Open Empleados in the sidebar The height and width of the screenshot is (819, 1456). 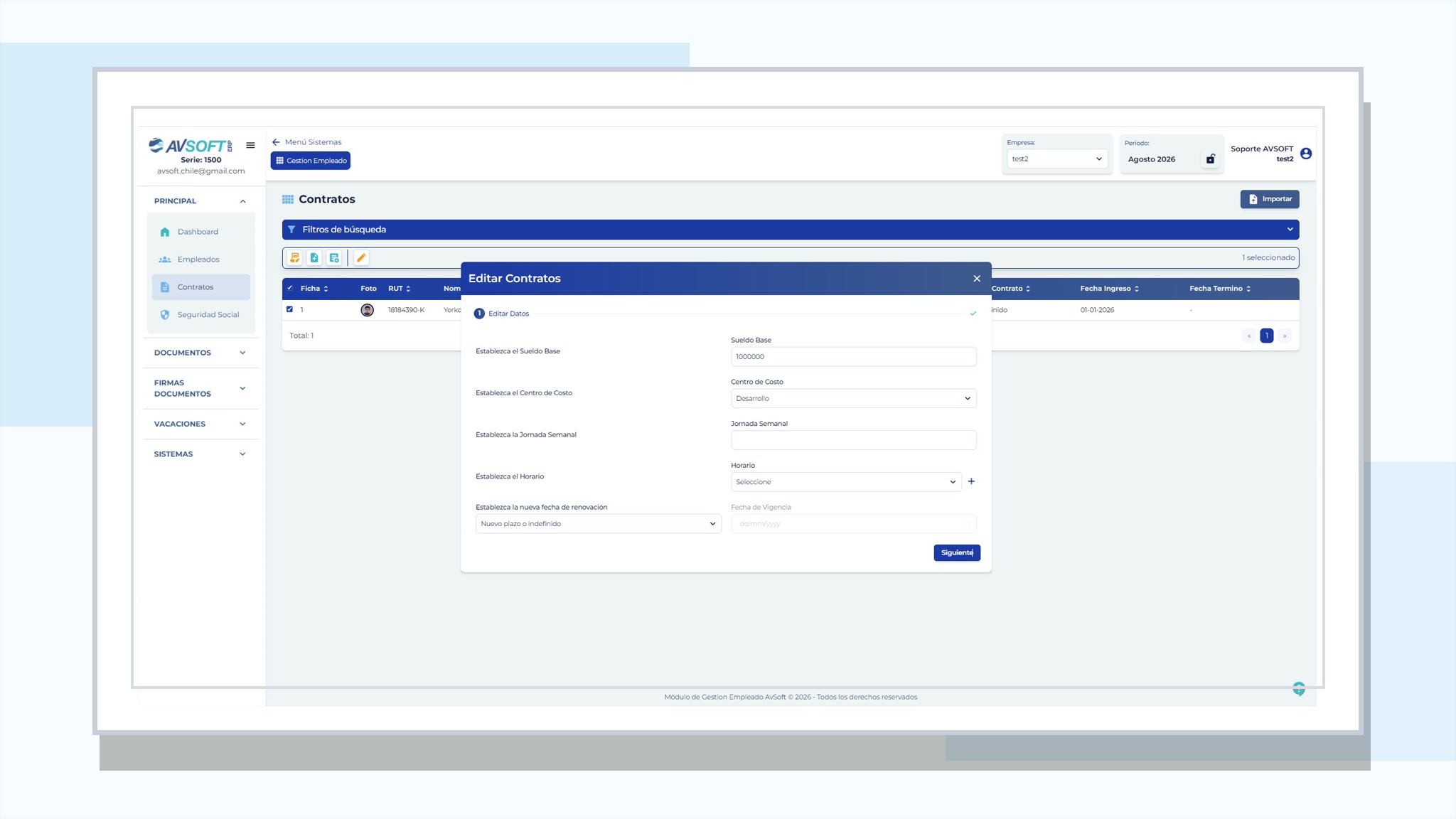click(x=200, y=259)
